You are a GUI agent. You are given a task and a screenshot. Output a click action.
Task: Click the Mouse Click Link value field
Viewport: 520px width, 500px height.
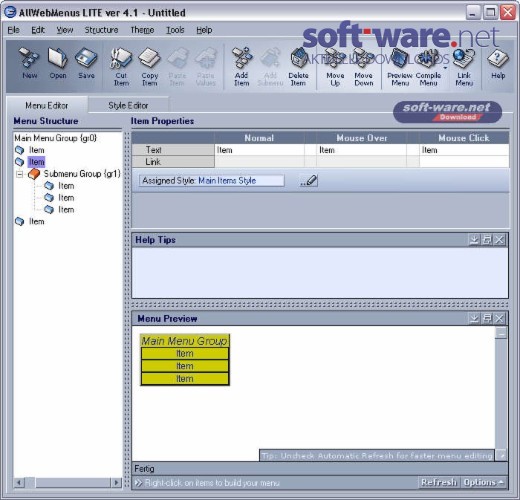tap(464, 162)
